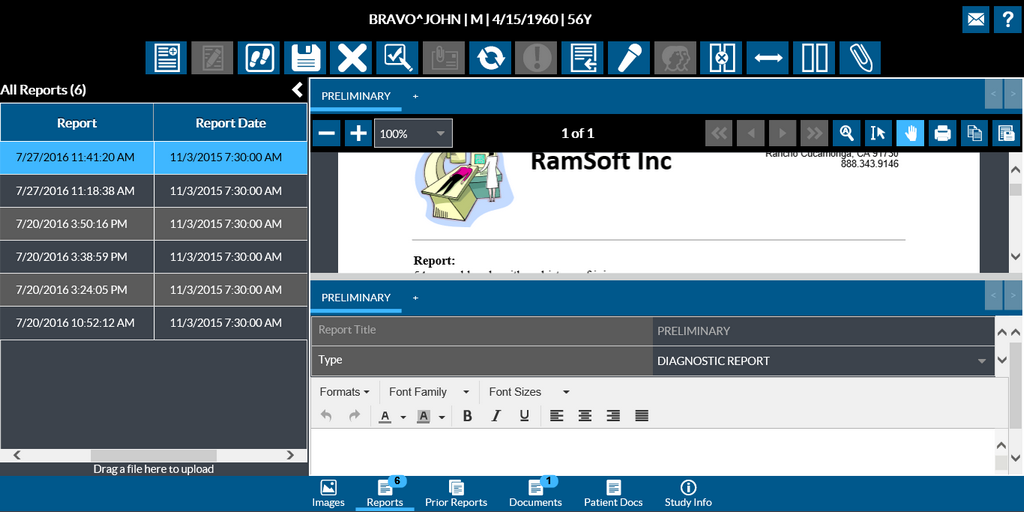This screenshot has width=1024, height=512.
Task: Click the save floppy disk icon
Action: [x=305, y=58]
